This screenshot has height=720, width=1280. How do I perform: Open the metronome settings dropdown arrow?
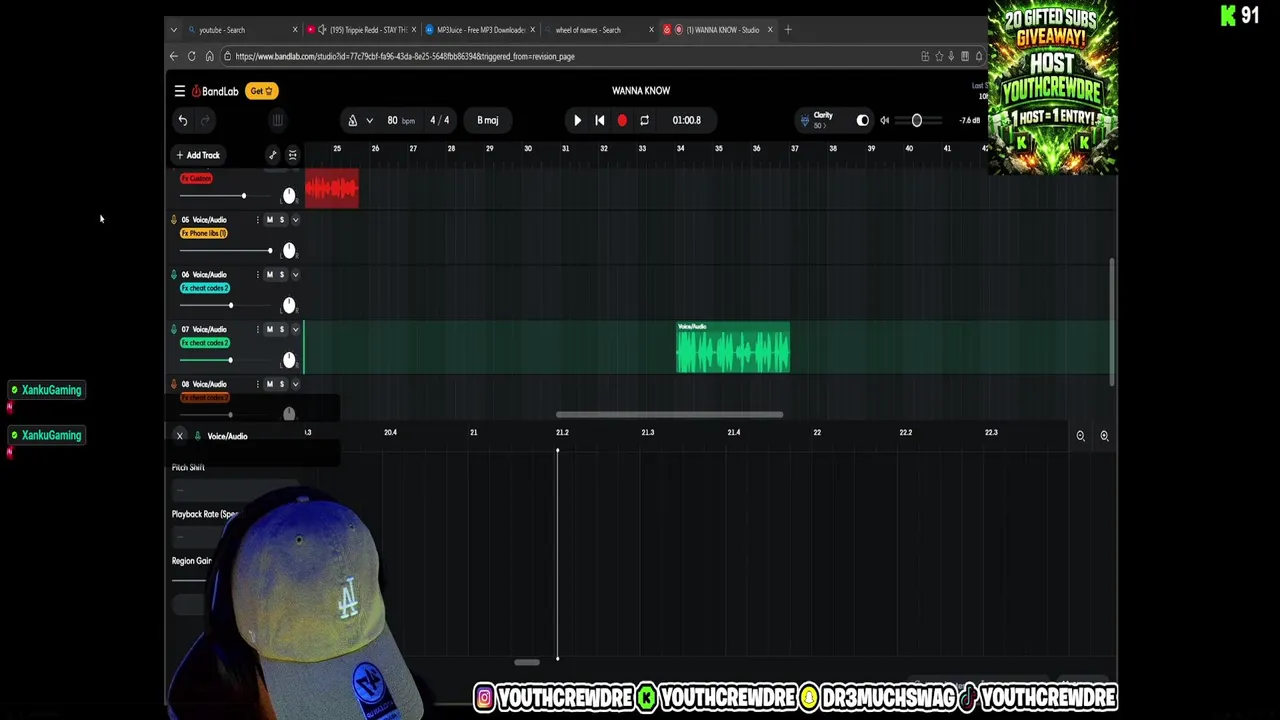click(369, 120)
